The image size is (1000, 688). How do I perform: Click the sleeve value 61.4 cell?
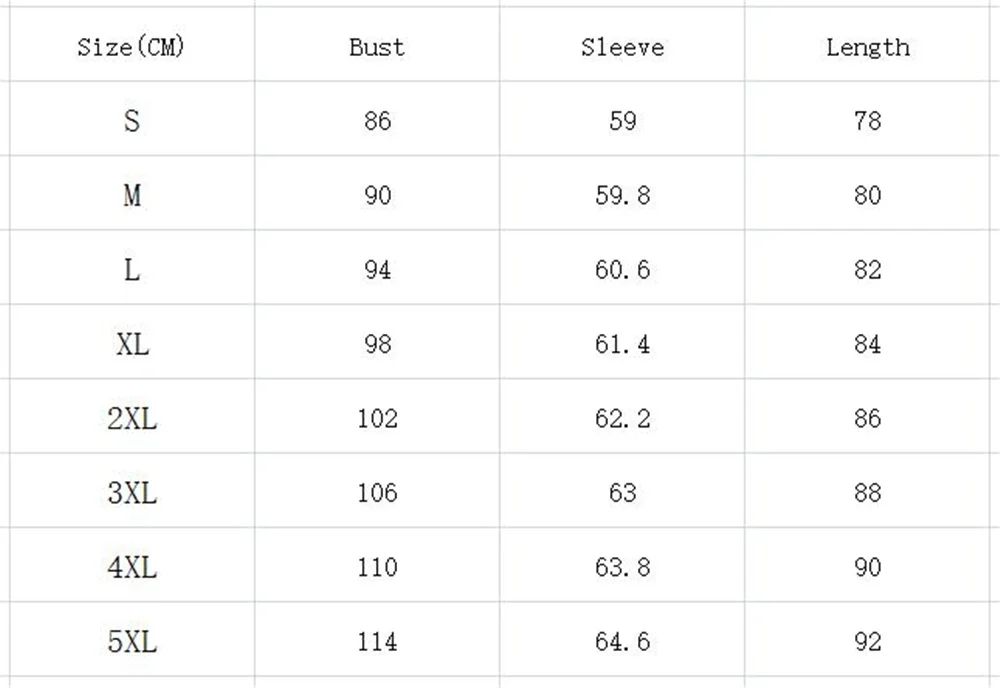(622, 344)
